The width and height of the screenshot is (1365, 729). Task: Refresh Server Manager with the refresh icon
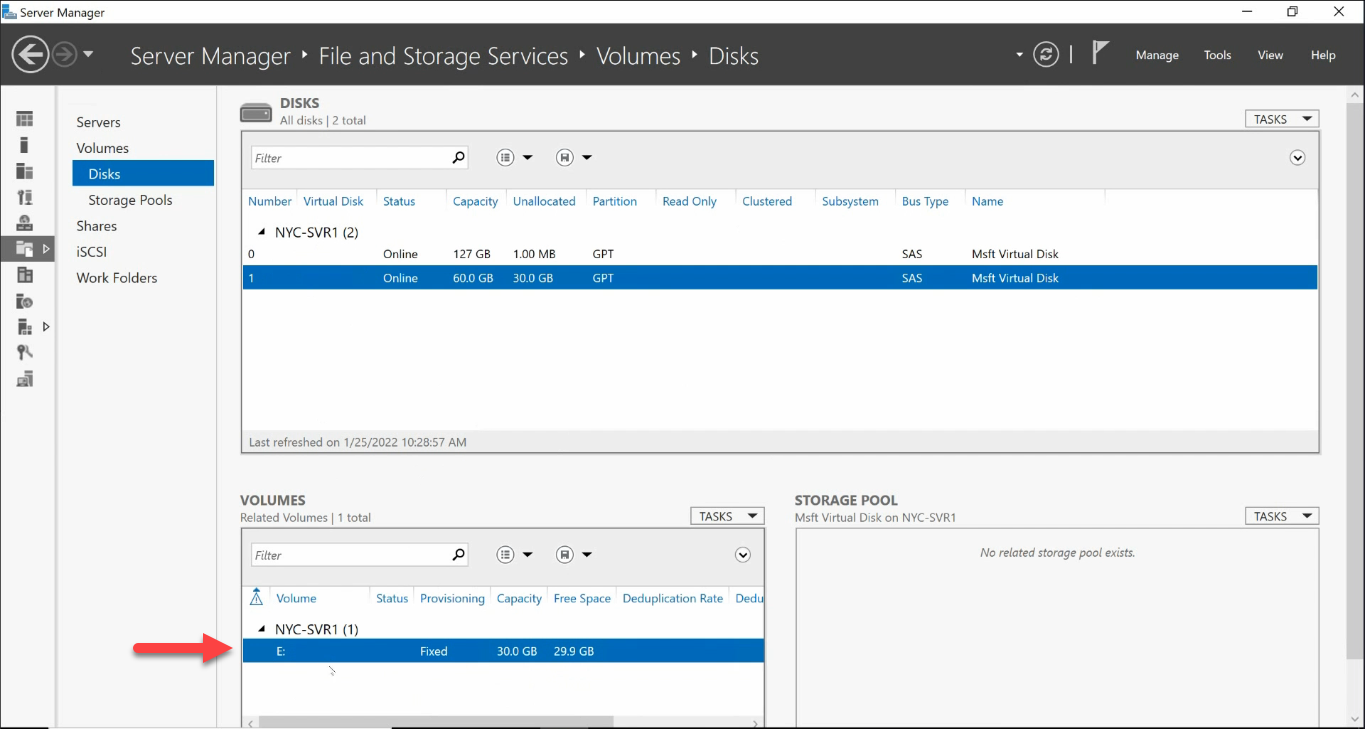(1046, 54)
